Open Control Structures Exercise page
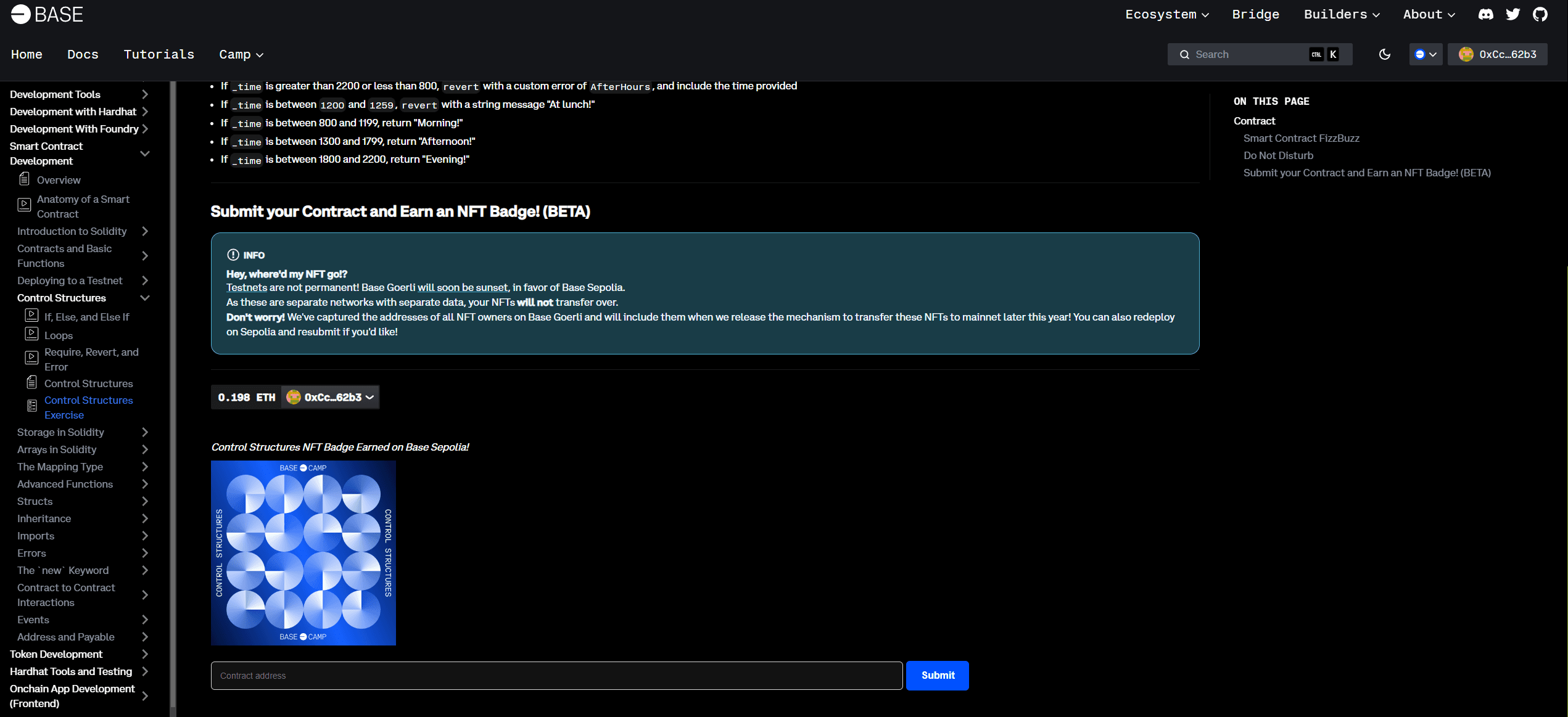Screen dimensions: 1568x717 [88, 408]
